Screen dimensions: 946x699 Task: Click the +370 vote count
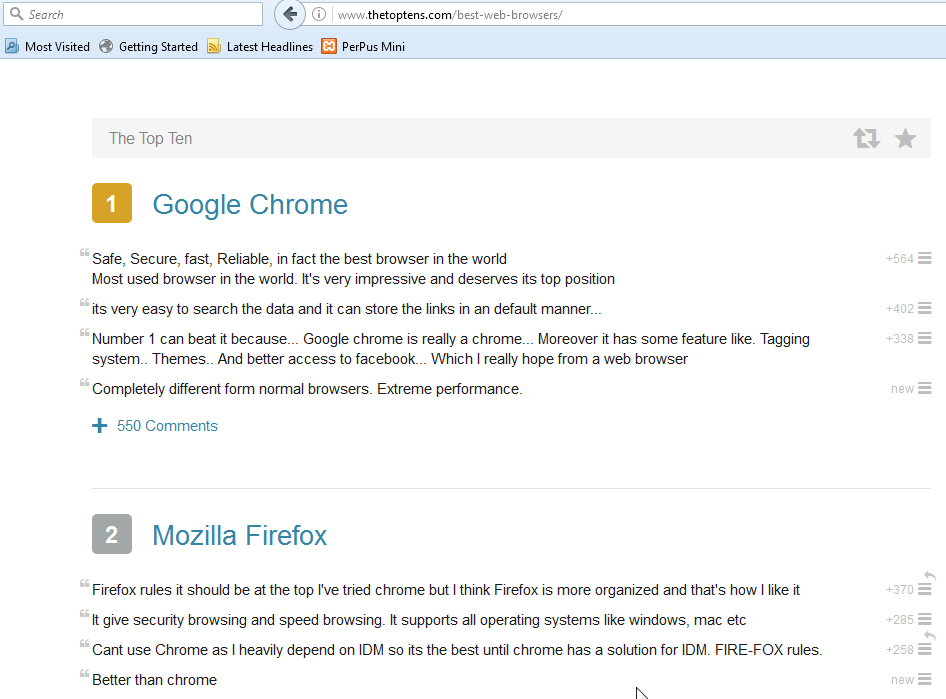[900, 590]
